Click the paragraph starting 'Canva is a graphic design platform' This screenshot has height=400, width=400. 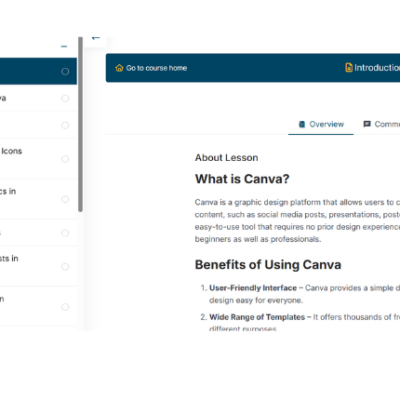point(297,221)
